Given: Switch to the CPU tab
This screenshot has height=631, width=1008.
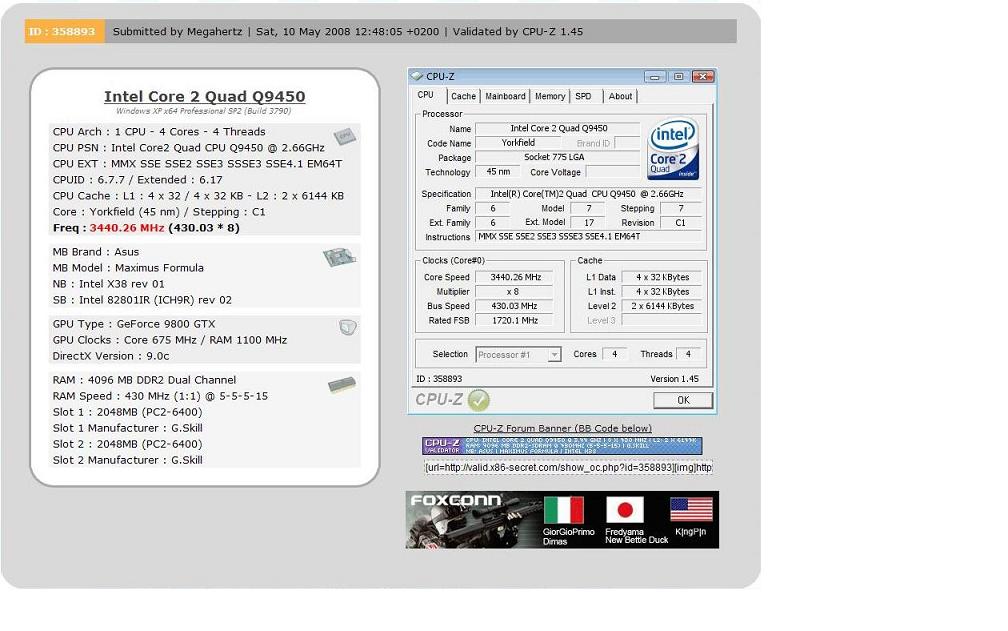Looking at the screenshot, I should 426,95.
